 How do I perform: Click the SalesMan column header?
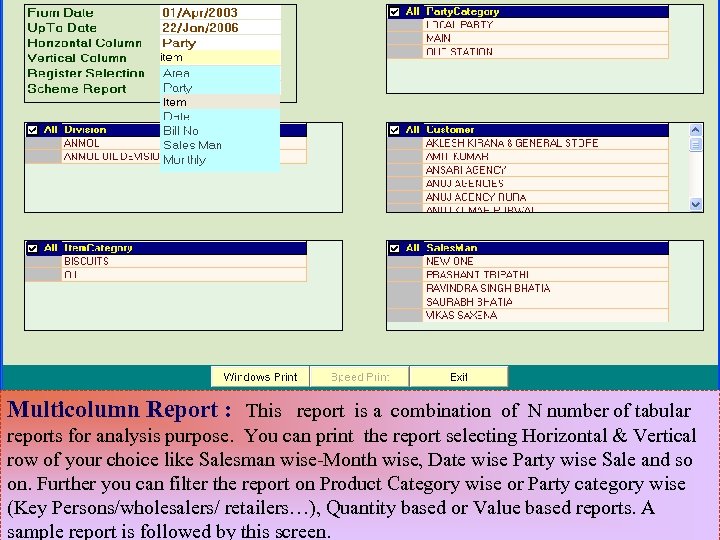pos(545,248)
